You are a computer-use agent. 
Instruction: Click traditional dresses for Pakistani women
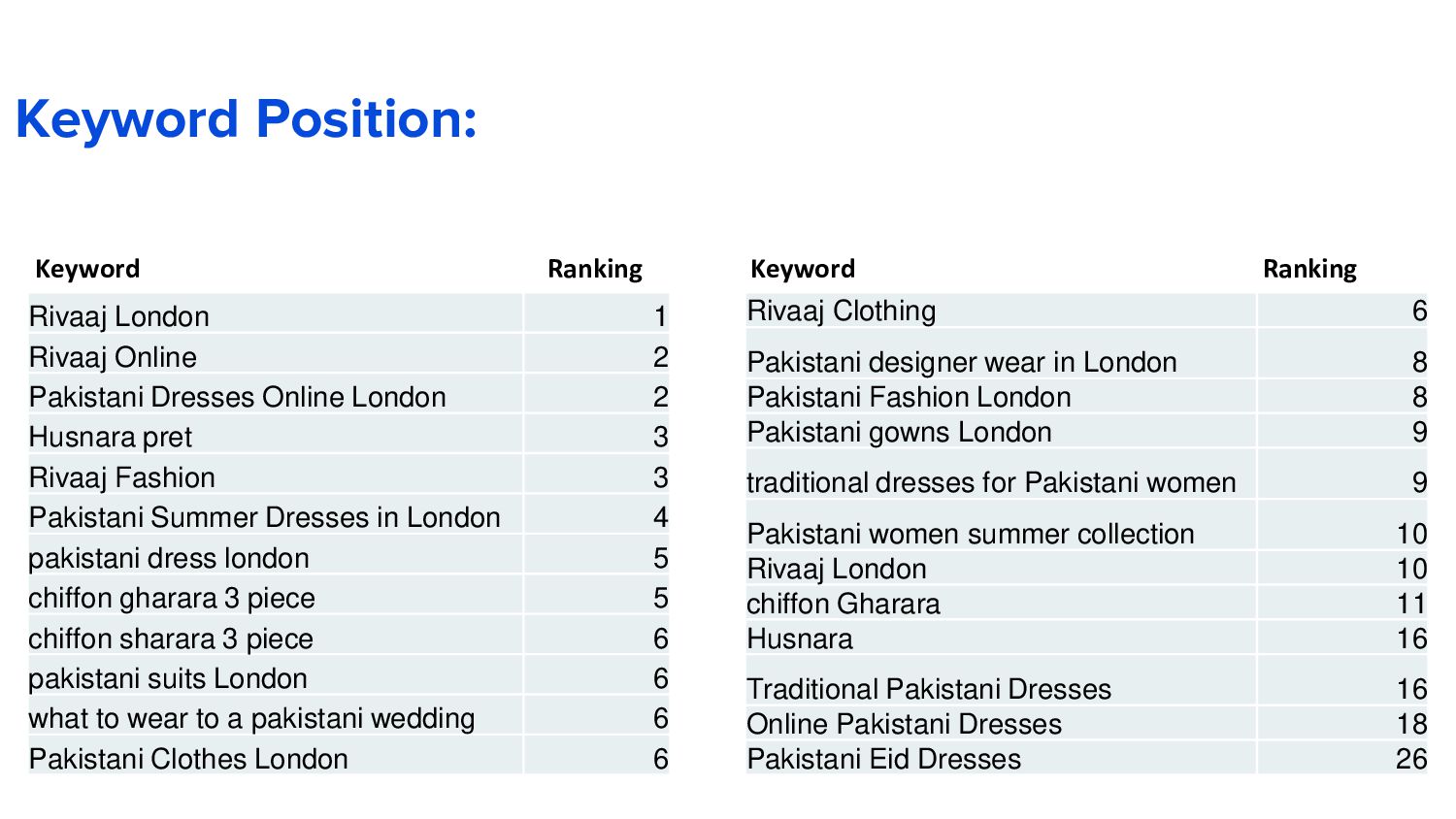click(x=991, y=482)
